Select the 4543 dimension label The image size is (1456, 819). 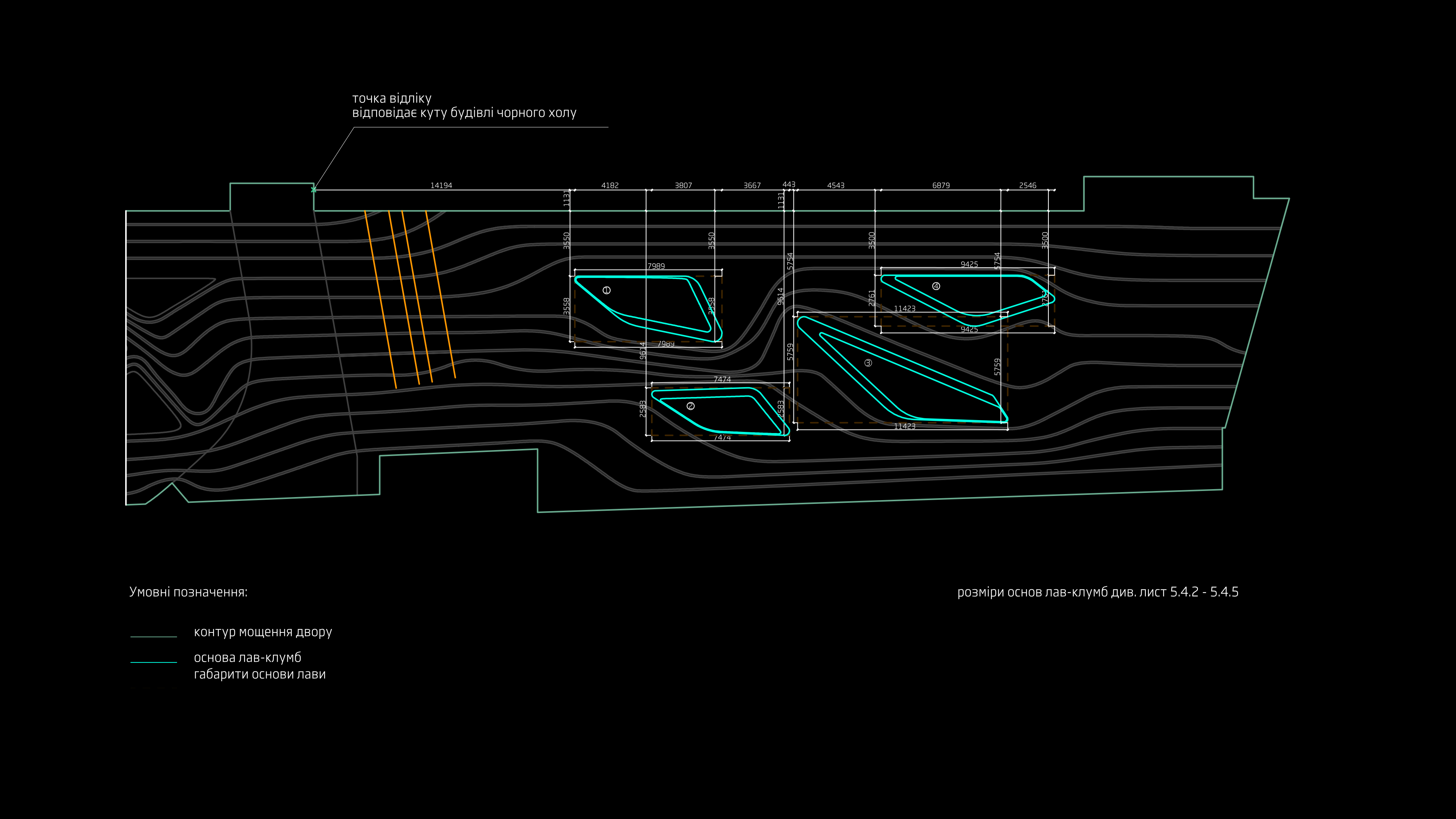[x=835, y=185]
